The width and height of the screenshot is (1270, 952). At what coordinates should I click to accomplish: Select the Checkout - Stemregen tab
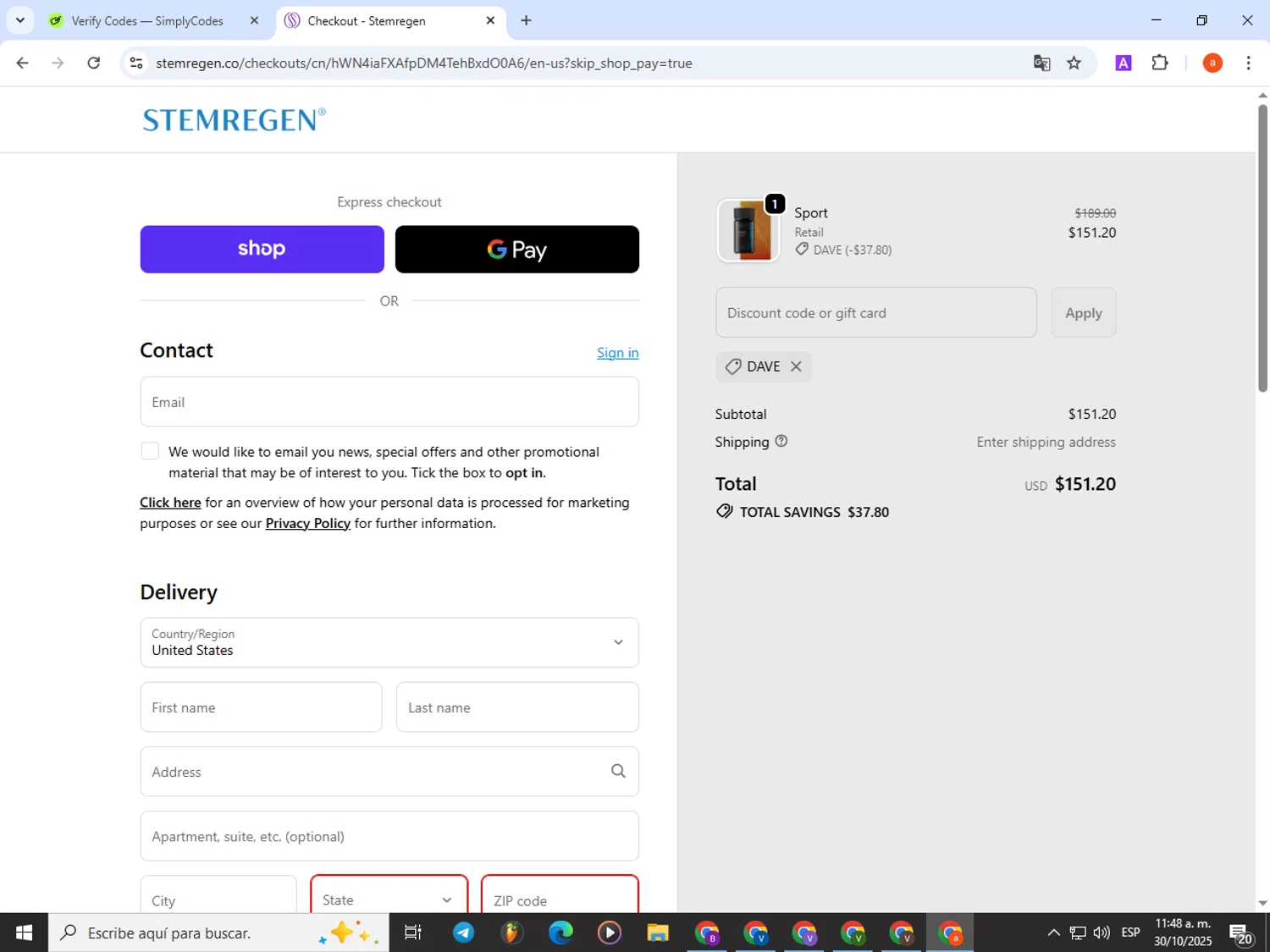click(367, 20)
